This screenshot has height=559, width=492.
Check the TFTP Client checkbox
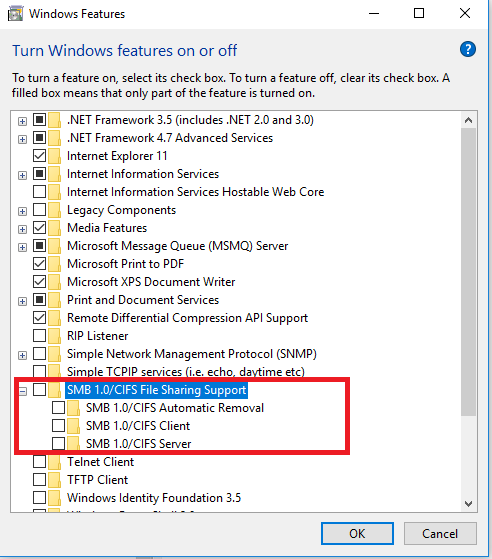click(40, 480)
